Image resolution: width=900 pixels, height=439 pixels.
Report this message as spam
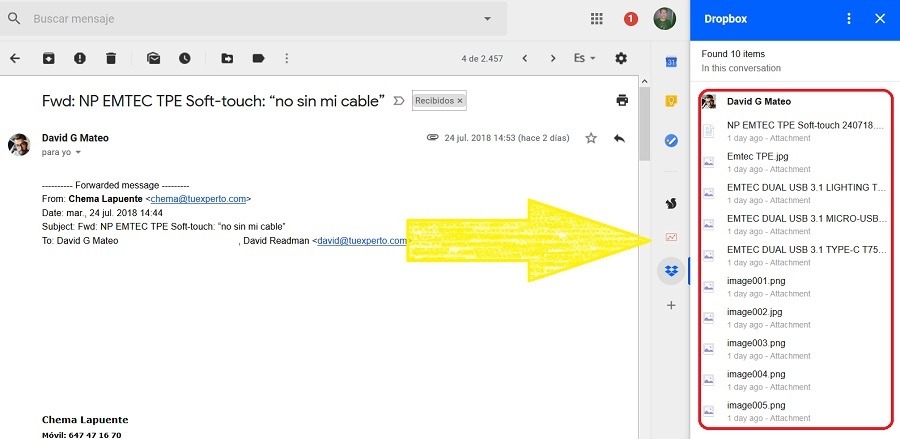click(79, 59)
